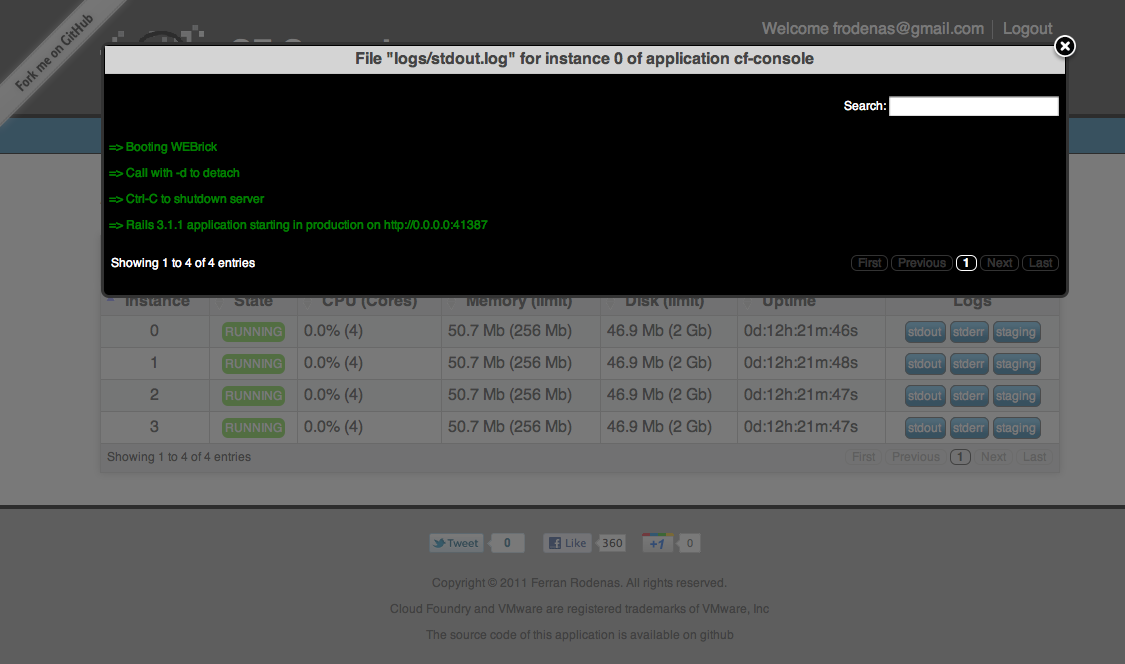Click RUNNING badge for instance 2
1125x664 pixels.
[253, 396]
